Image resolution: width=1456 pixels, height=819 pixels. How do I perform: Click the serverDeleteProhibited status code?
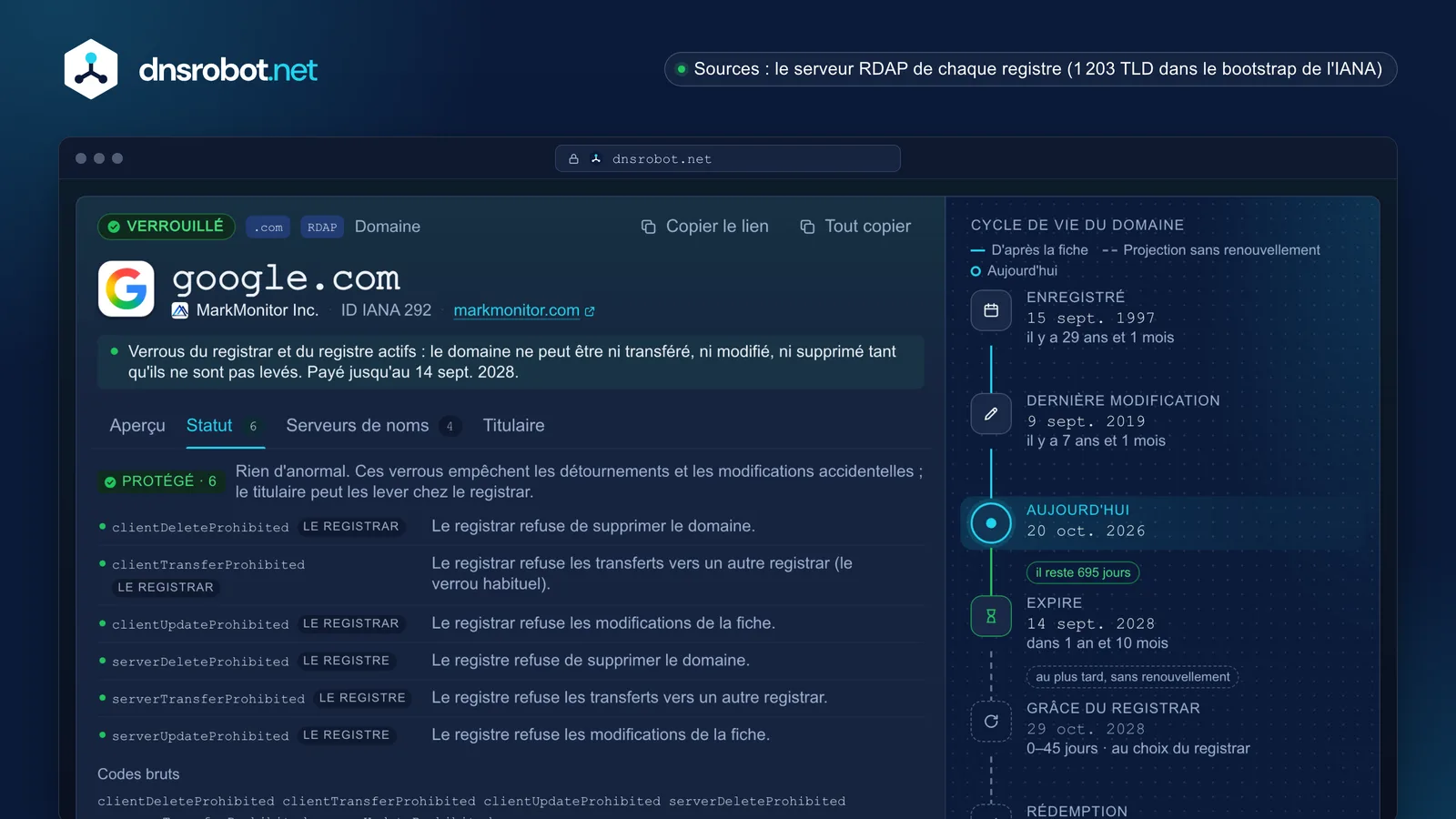tap(200, 662)
